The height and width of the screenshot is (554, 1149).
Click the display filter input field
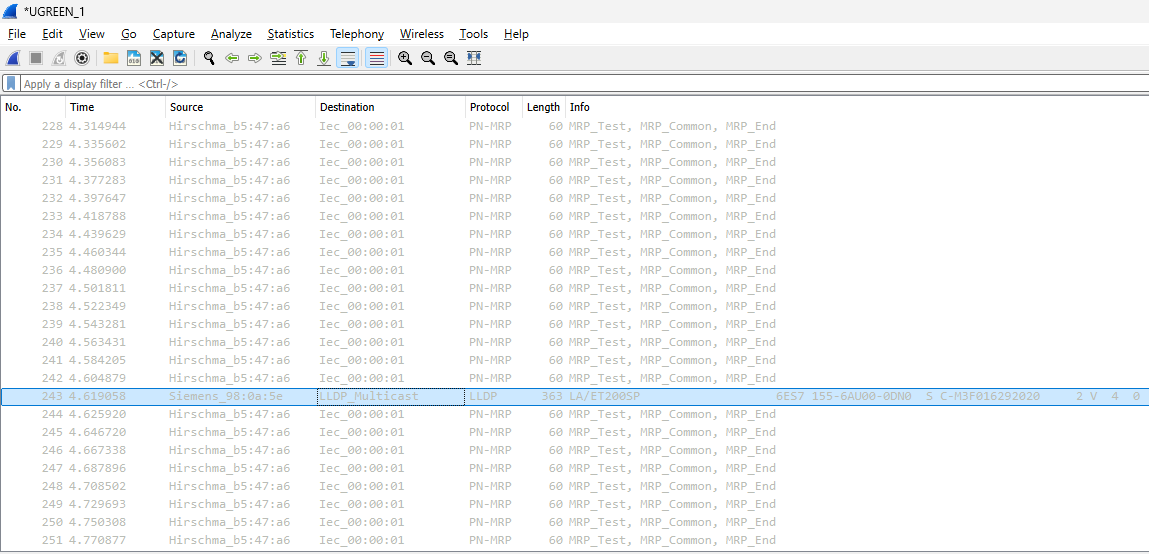pyautogui.click(x=583, y=84)
